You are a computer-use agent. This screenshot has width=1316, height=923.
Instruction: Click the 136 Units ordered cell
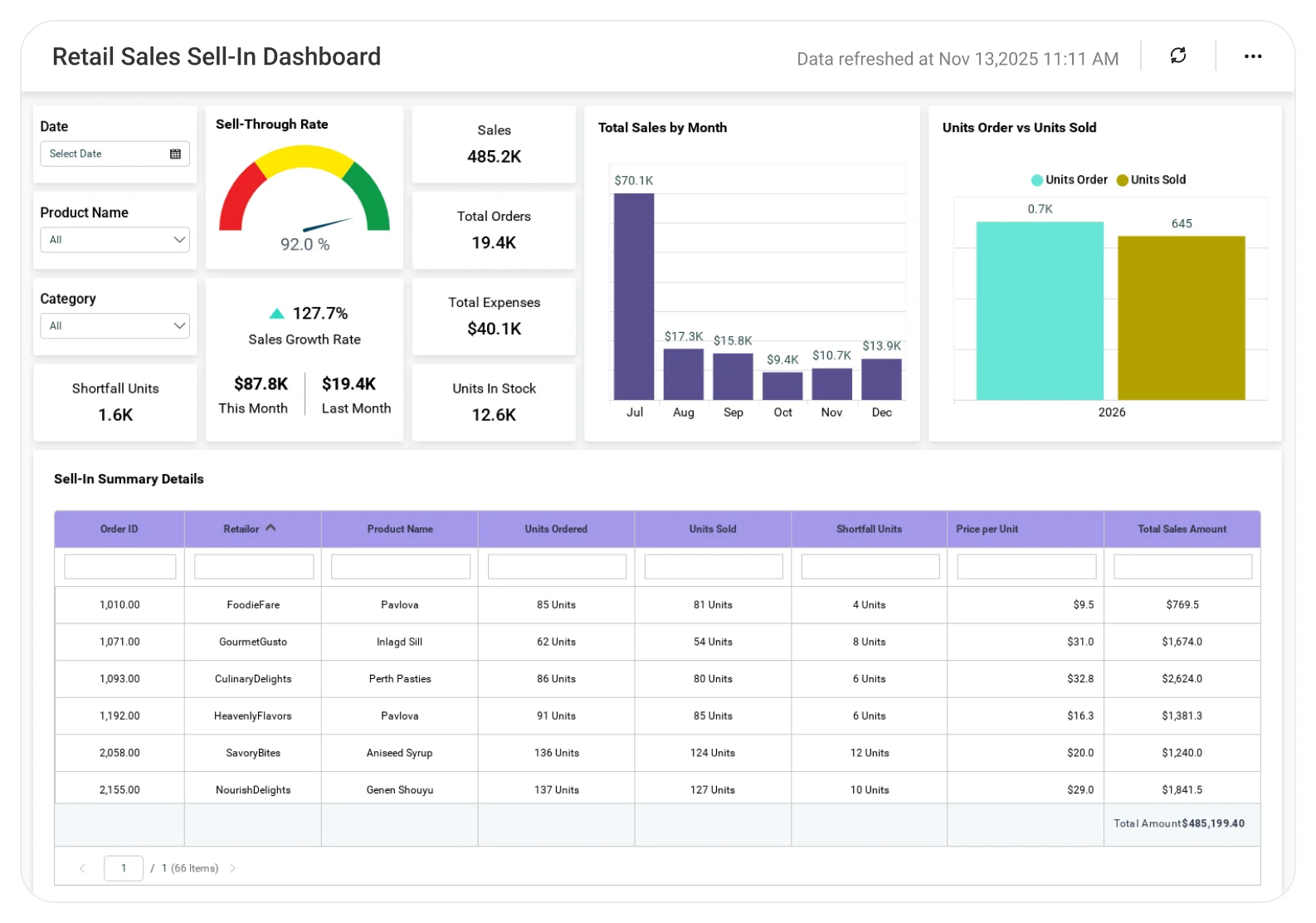coord(556,754)
